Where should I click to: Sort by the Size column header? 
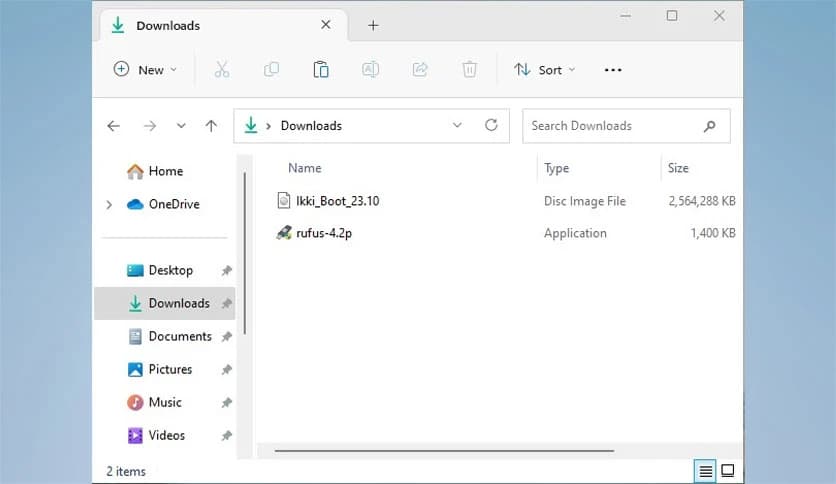[x=678, y=168]
